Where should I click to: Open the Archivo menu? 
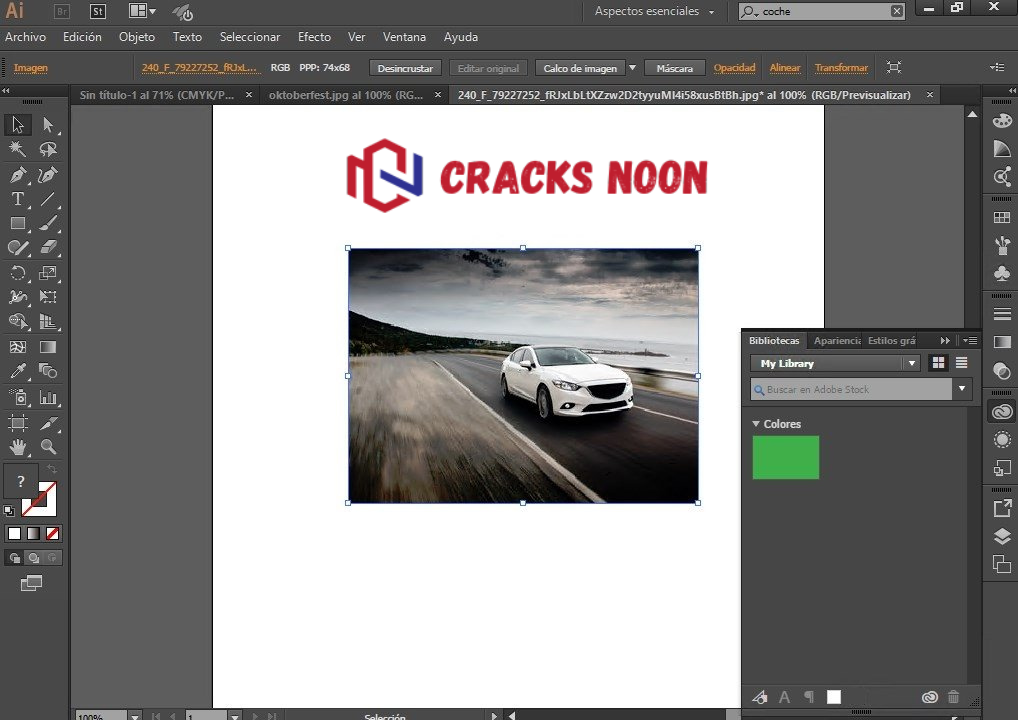point(25,37)
